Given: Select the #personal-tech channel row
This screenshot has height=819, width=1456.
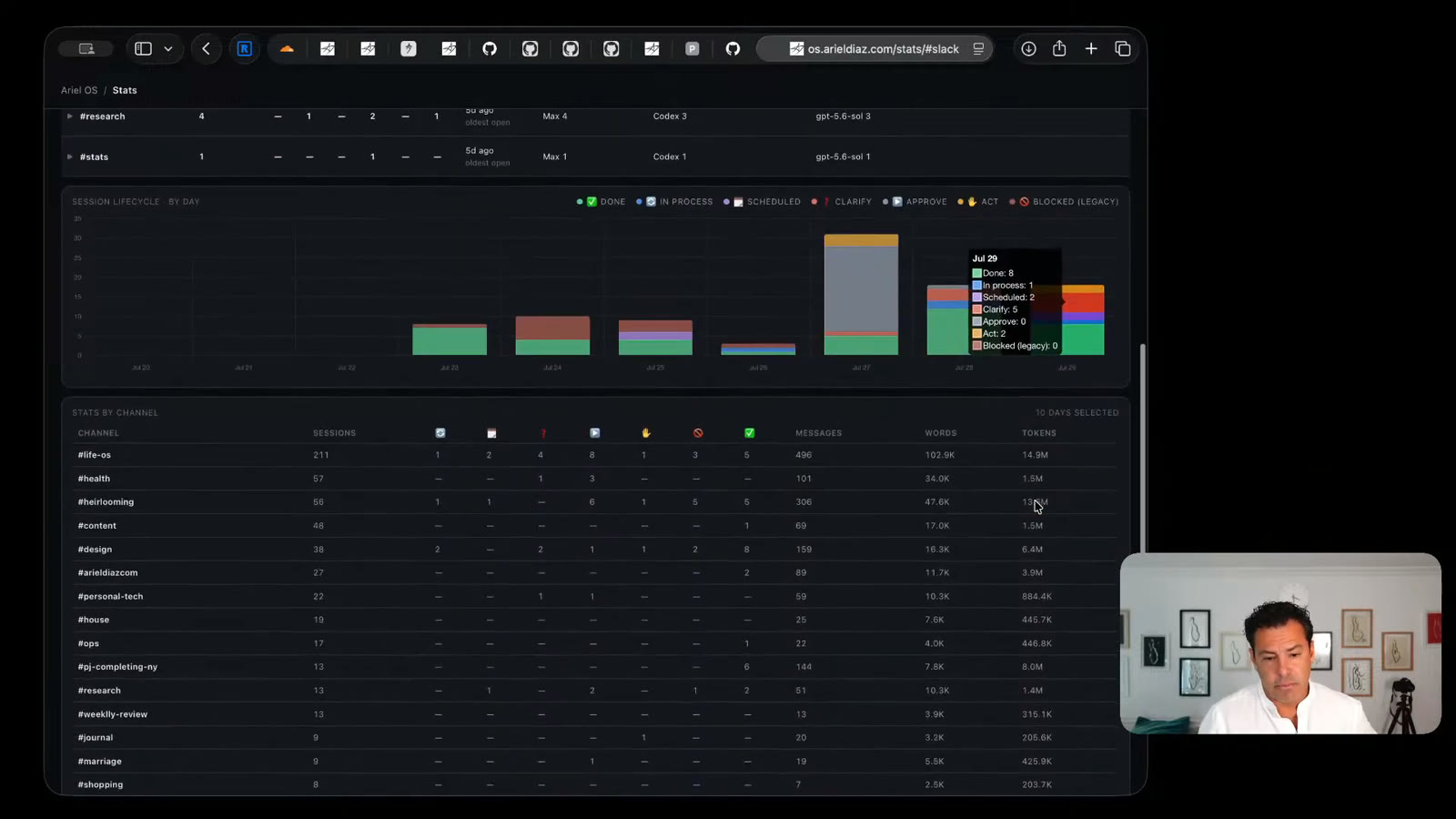Looking at the screenshot, I should pos(596,597).
